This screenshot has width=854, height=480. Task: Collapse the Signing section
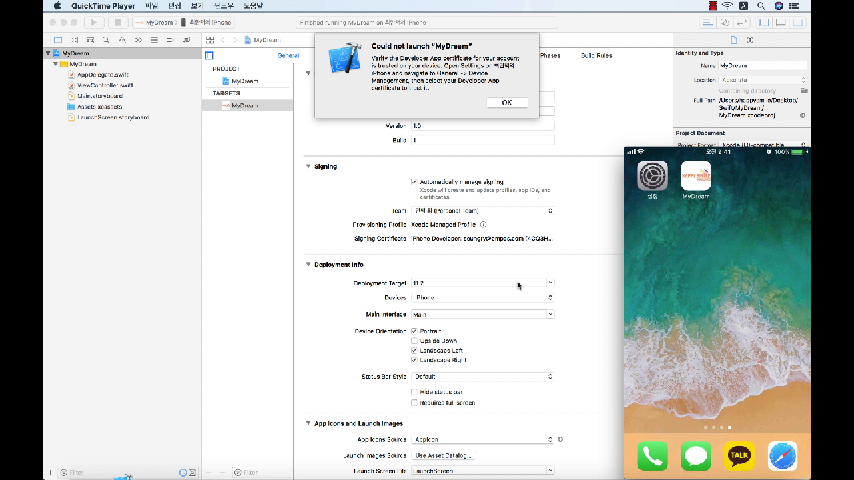[x=308, y=166]
